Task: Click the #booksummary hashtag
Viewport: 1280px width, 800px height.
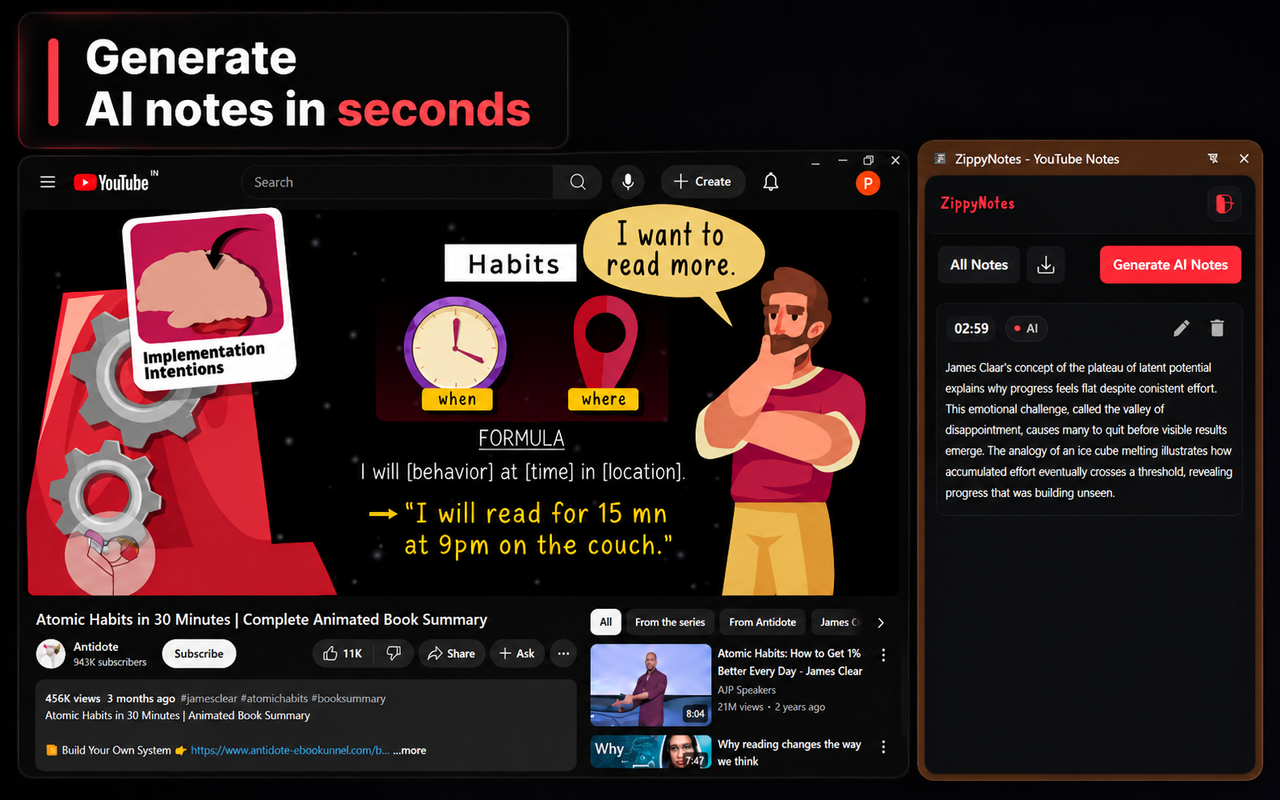Action: point(349,698)
